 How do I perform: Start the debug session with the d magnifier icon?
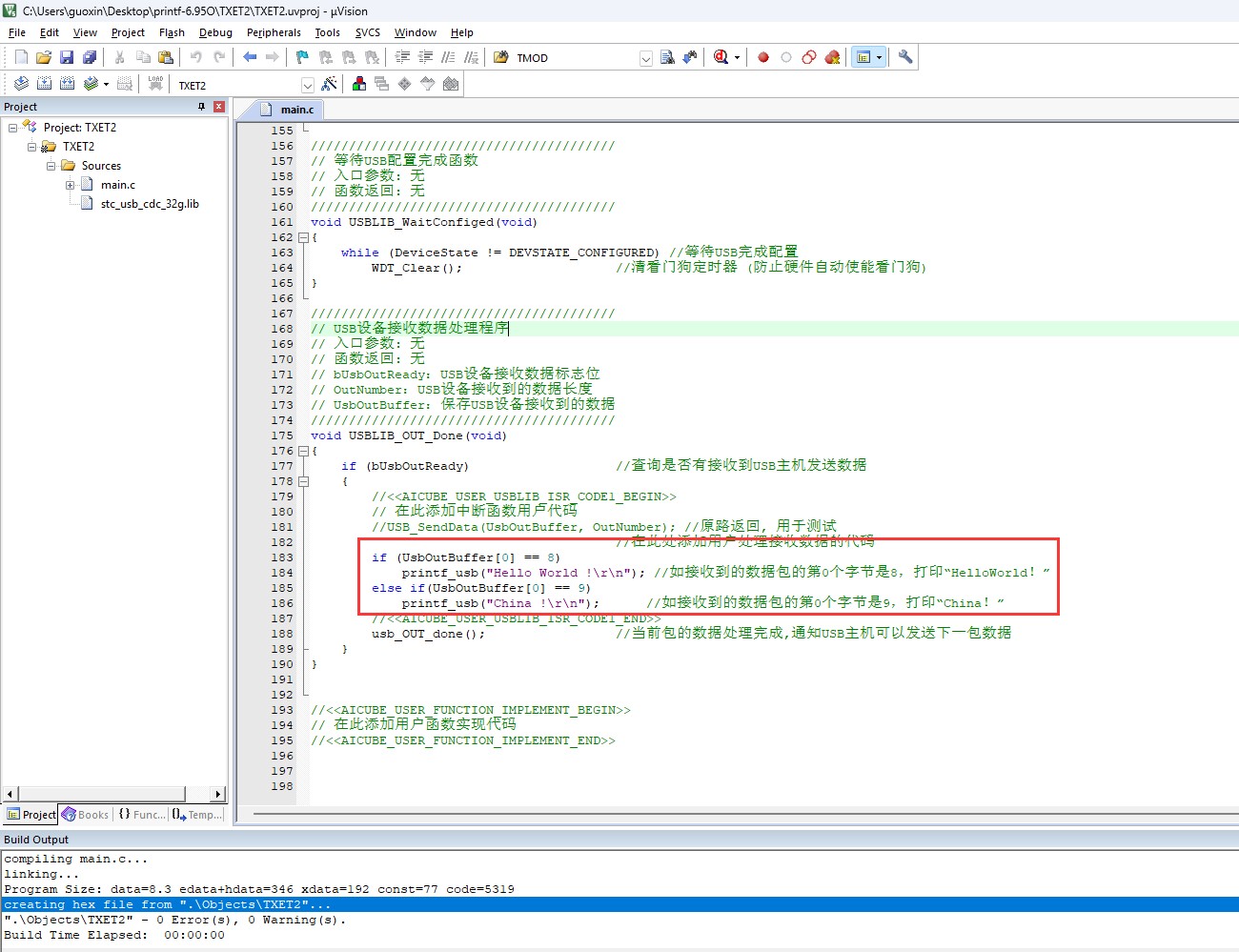coord(721,57)
